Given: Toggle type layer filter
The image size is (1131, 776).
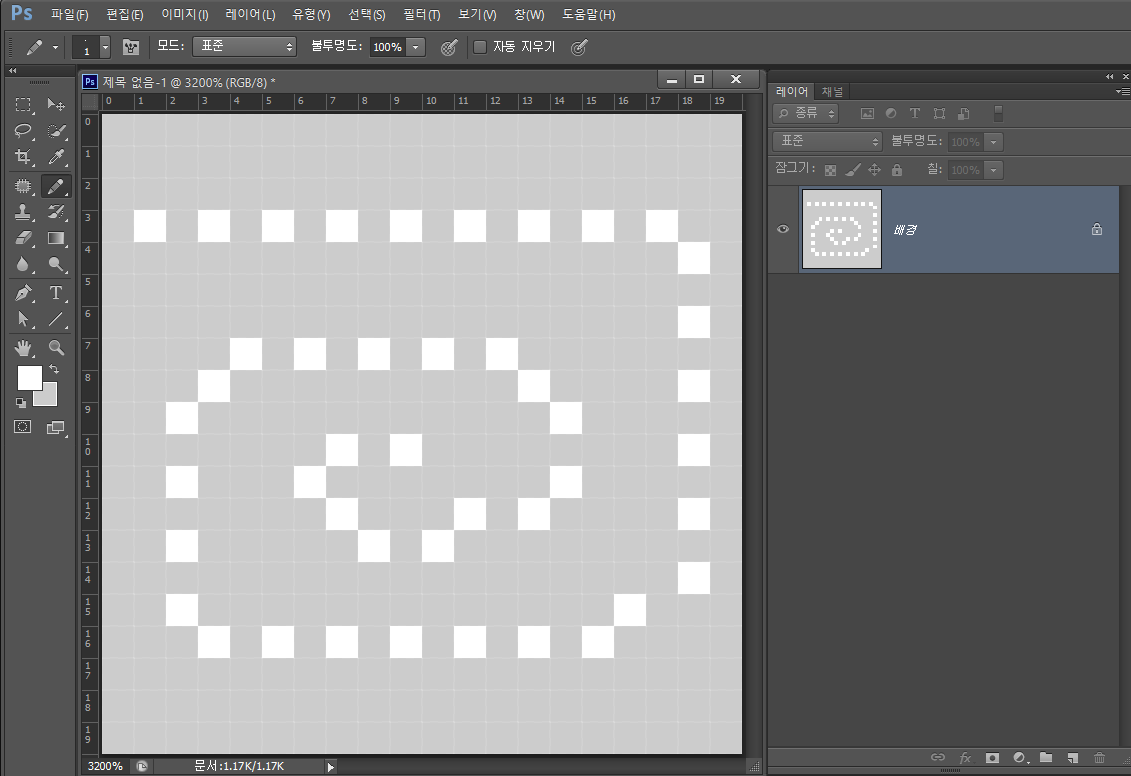Looking at the screenshot, I should (915, 113).
